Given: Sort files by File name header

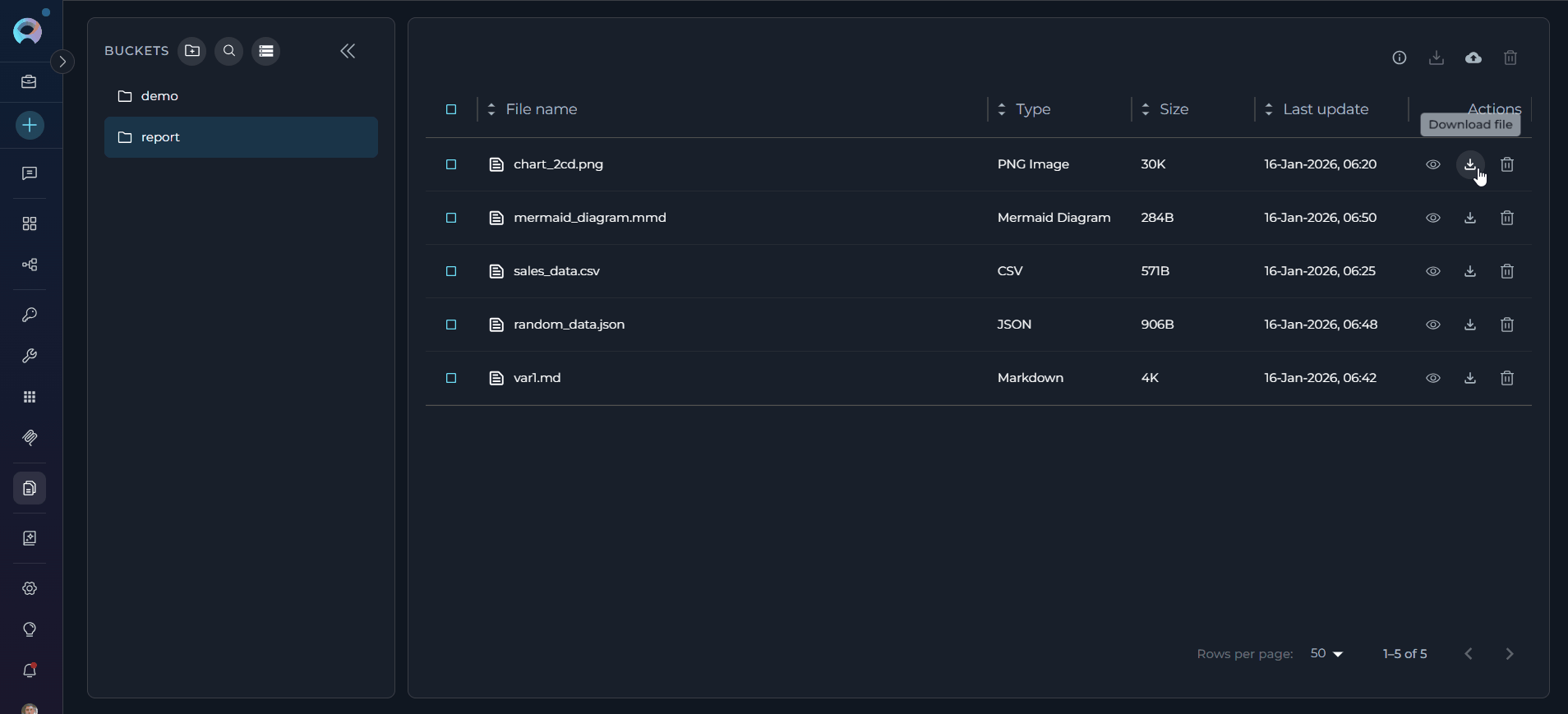Looking at the screenshot, I should [541, 109].
